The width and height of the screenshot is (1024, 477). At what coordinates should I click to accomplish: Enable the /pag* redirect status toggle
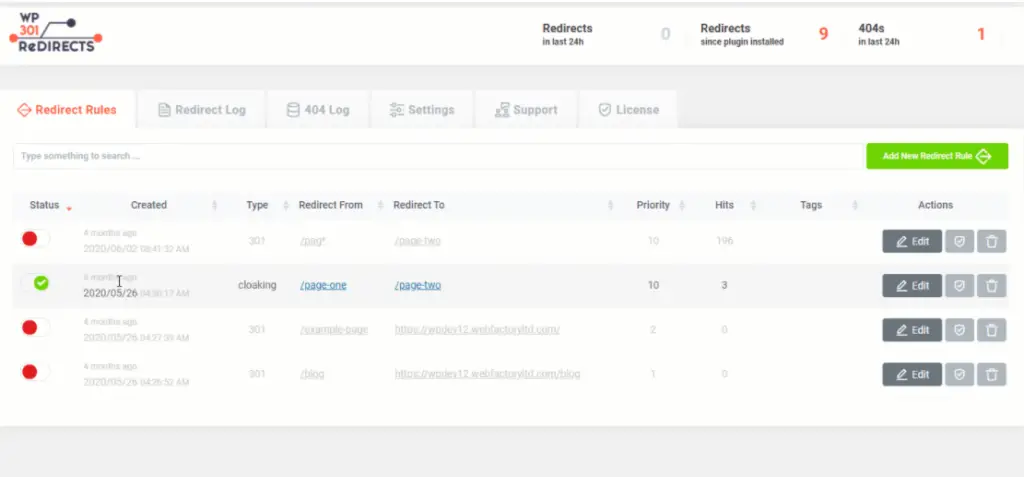[35, 239]
